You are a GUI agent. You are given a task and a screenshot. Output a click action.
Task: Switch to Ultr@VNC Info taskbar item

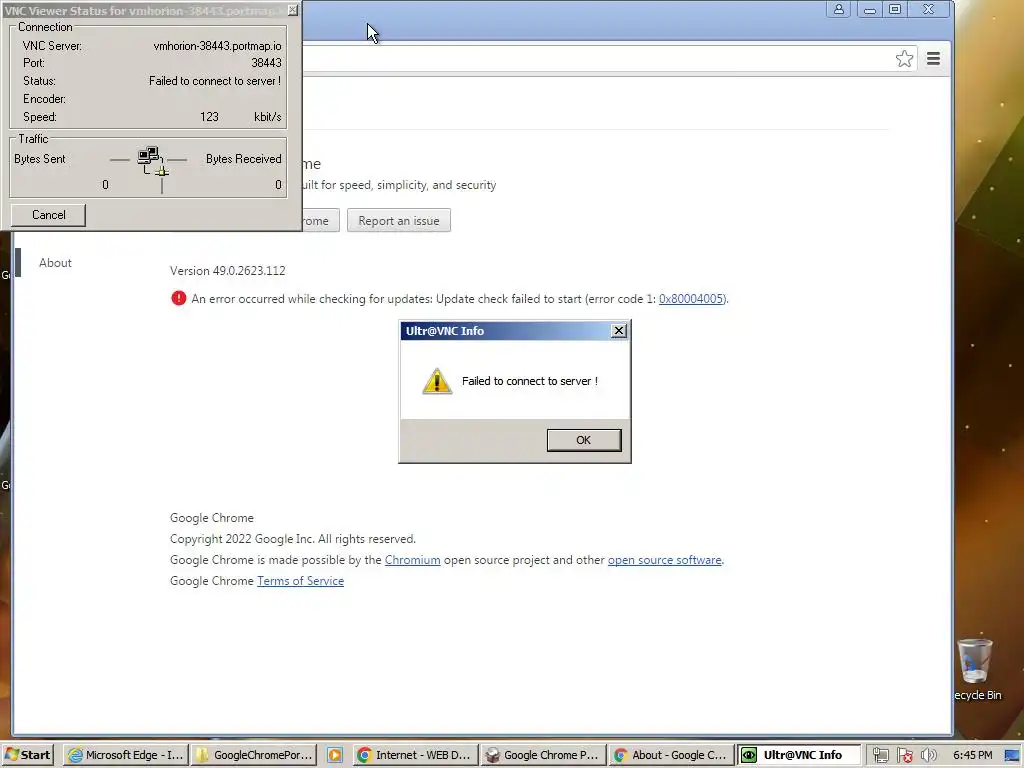[799, 755]
